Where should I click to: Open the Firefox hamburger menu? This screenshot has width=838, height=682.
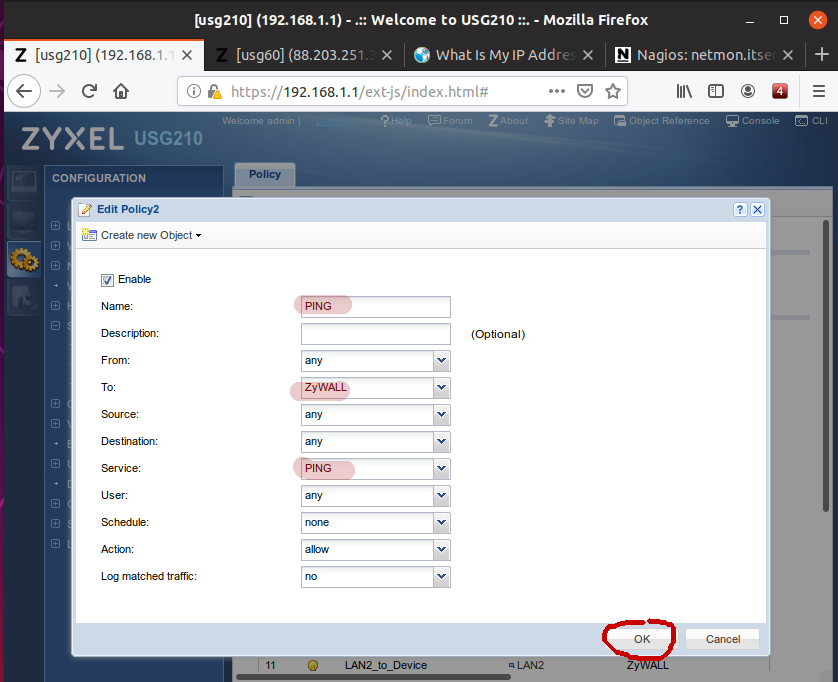coord(819,91)
